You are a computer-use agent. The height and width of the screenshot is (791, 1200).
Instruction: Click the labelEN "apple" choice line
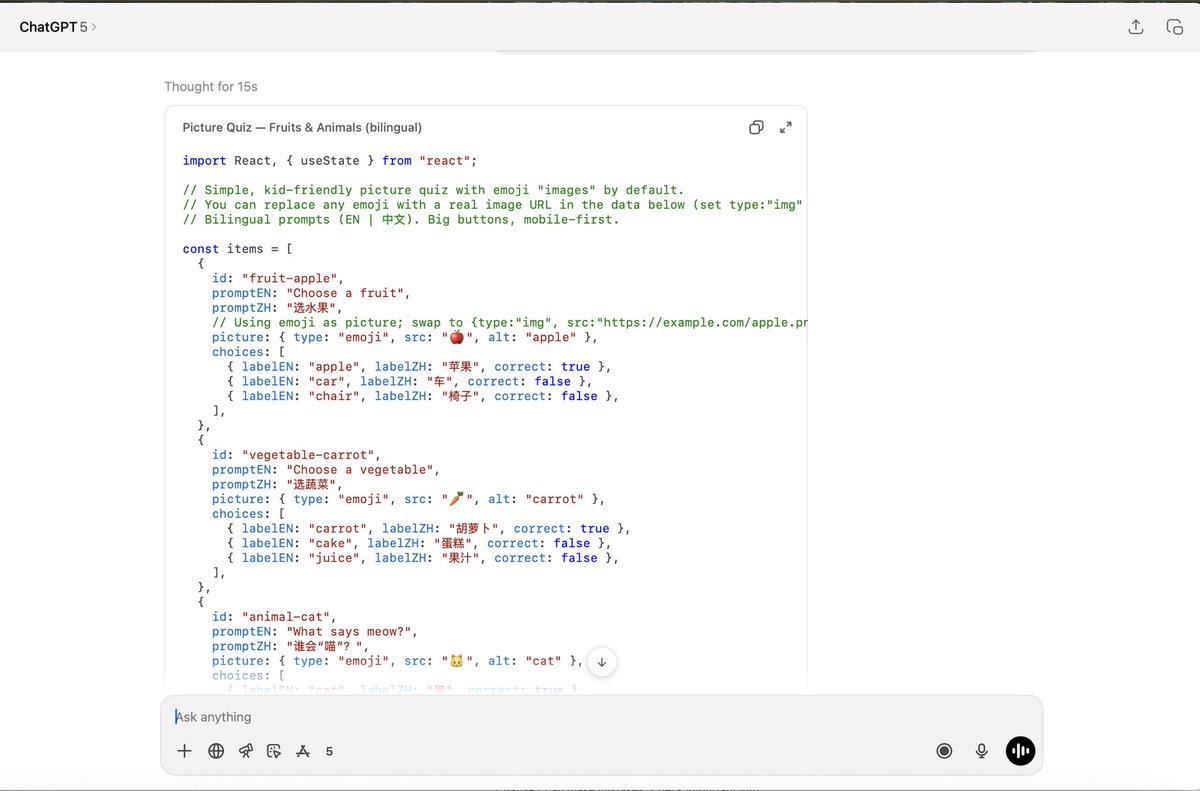pyautogui.click(x=418, y=367)
